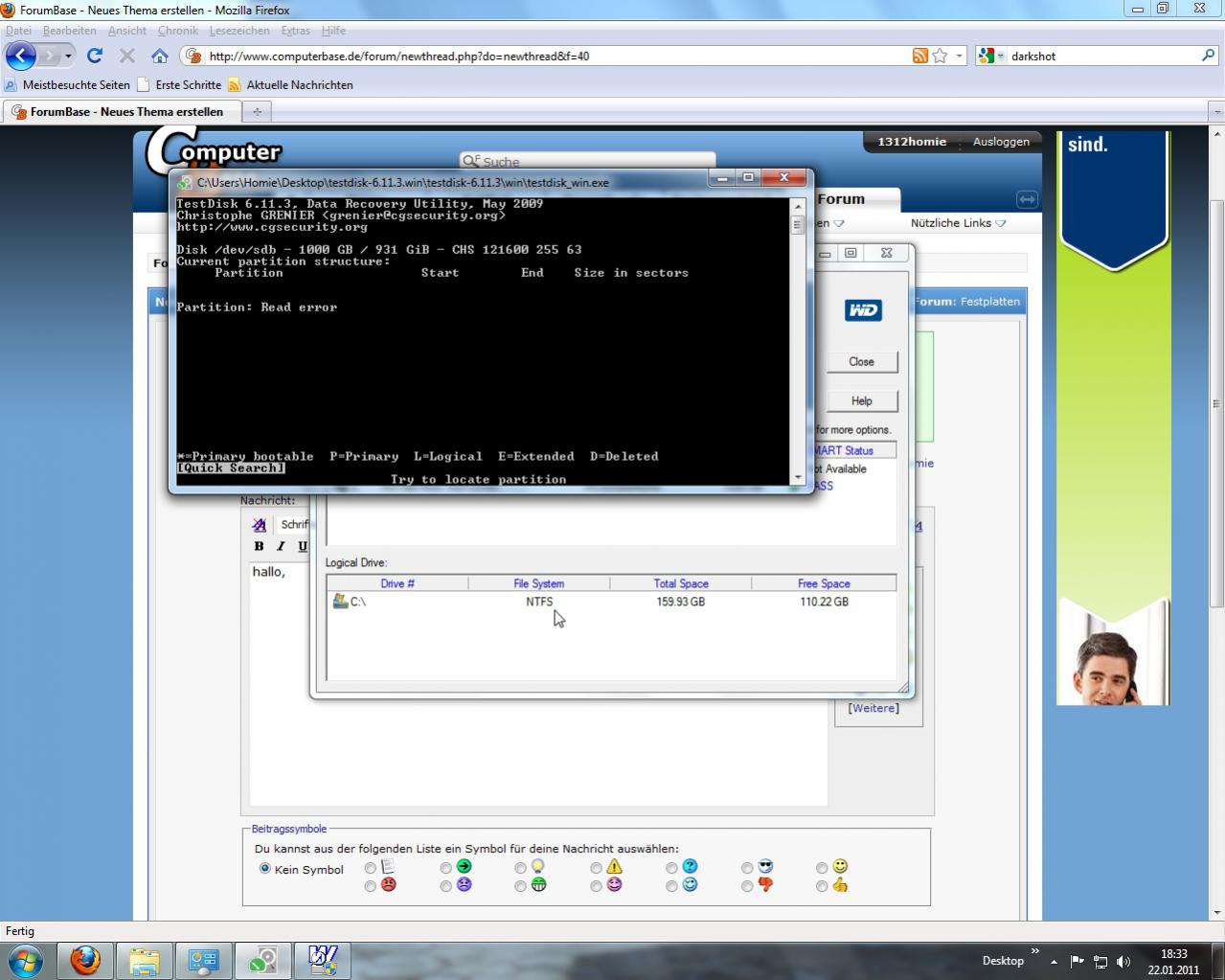The image size is (1225, 980).
Task: Open the Datei menu
Action: (x=18, y=31)
